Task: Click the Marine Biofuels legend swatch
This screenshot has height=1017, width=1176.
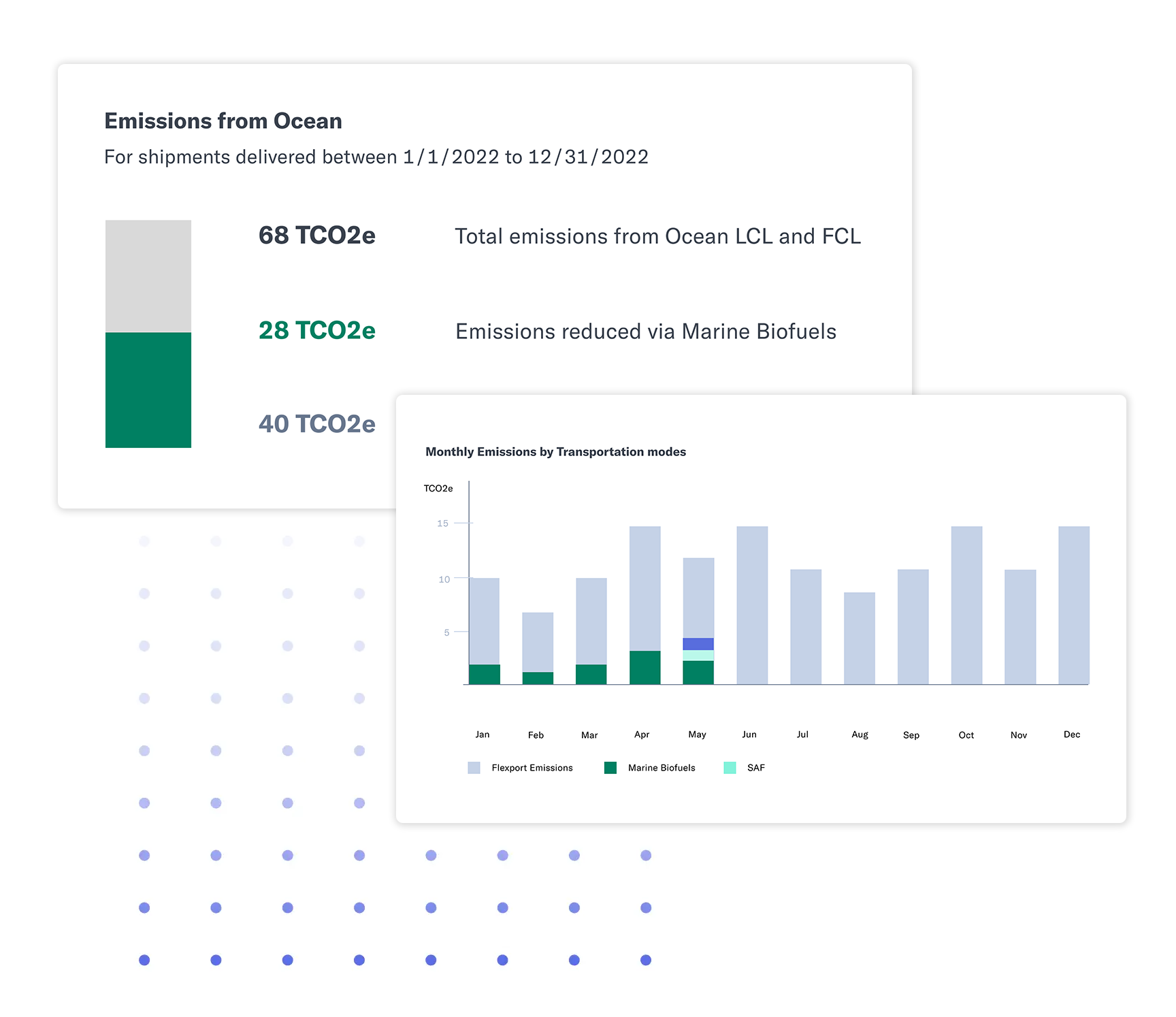Action: 610,768
